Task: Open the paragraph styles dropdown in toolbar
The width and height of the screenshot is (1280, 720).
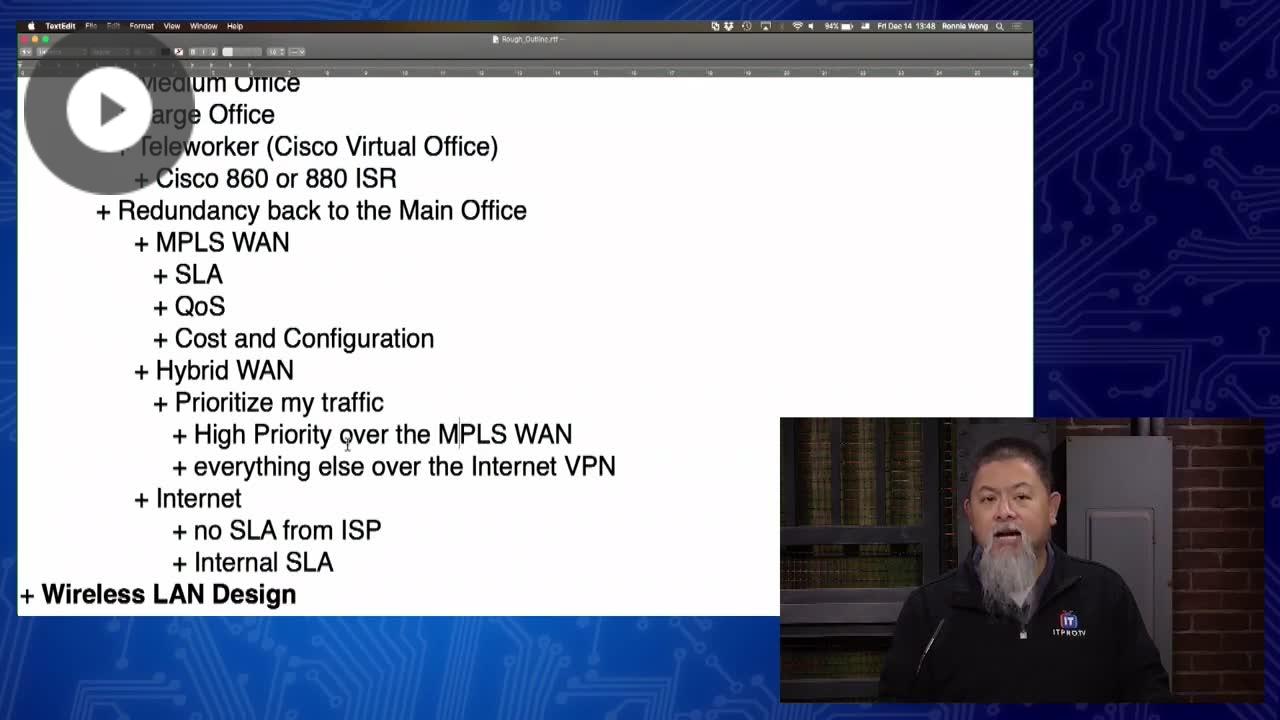Action: pyautogui.click(x=26, y=52)
